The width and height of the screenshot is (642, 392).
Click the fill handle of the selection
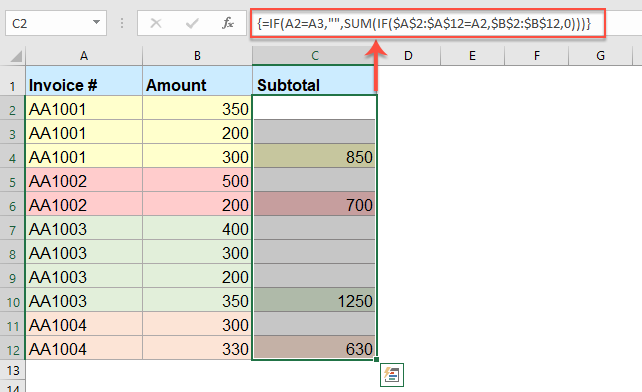click(376, 360)
